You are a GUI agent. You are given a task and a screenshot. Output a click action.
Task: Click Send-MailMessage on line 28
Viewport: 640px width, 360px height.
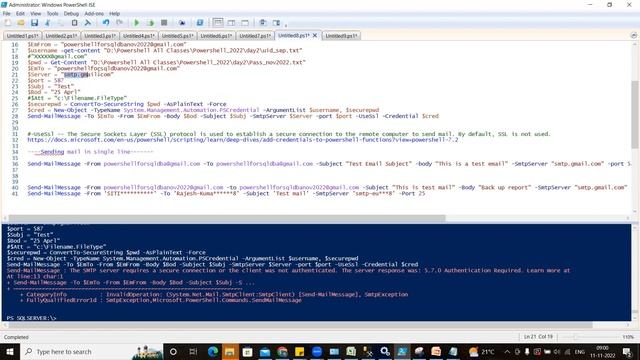54,116
